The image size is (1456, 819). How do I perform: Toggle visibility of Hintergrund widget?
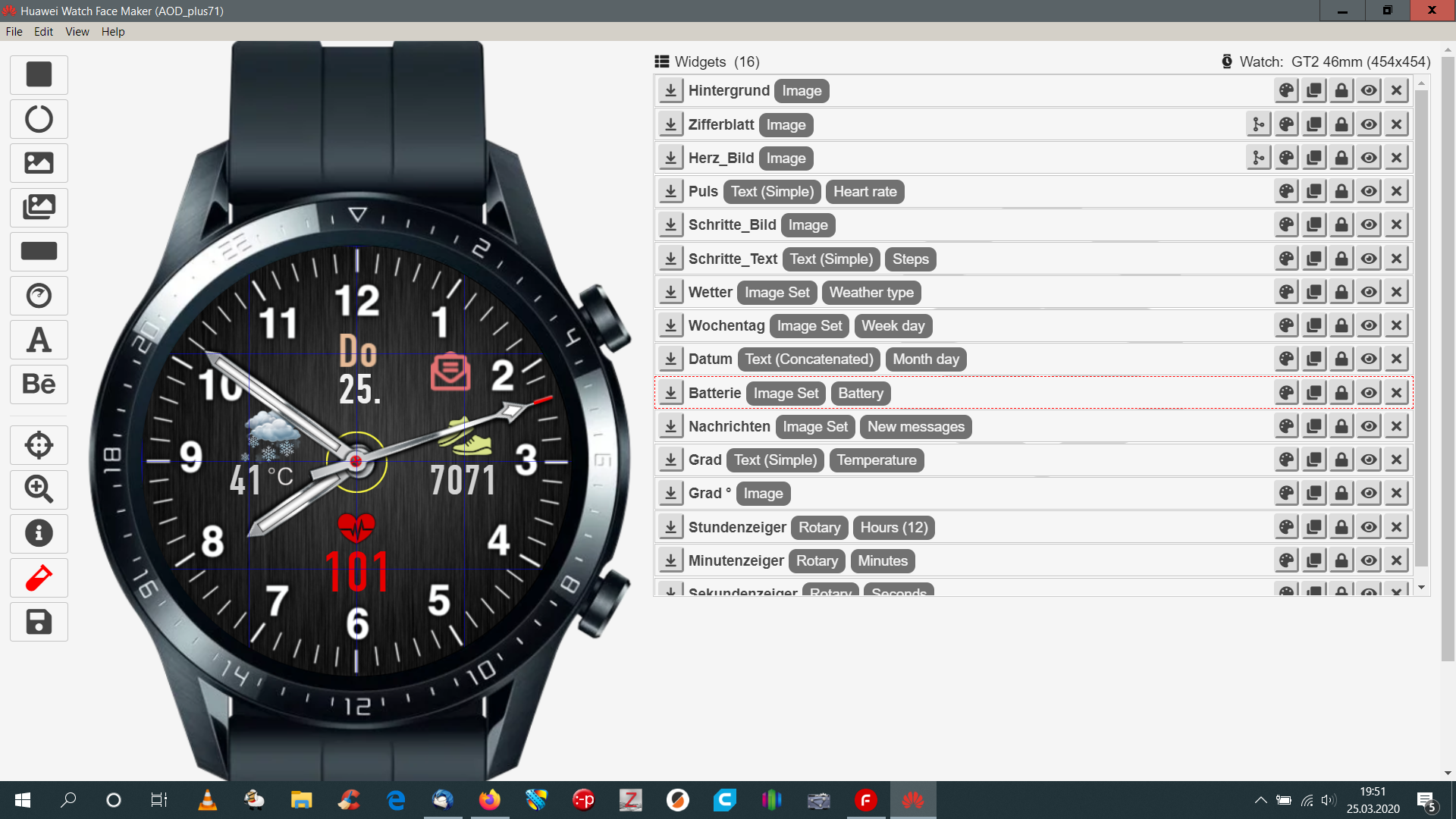click(1369, 91)
